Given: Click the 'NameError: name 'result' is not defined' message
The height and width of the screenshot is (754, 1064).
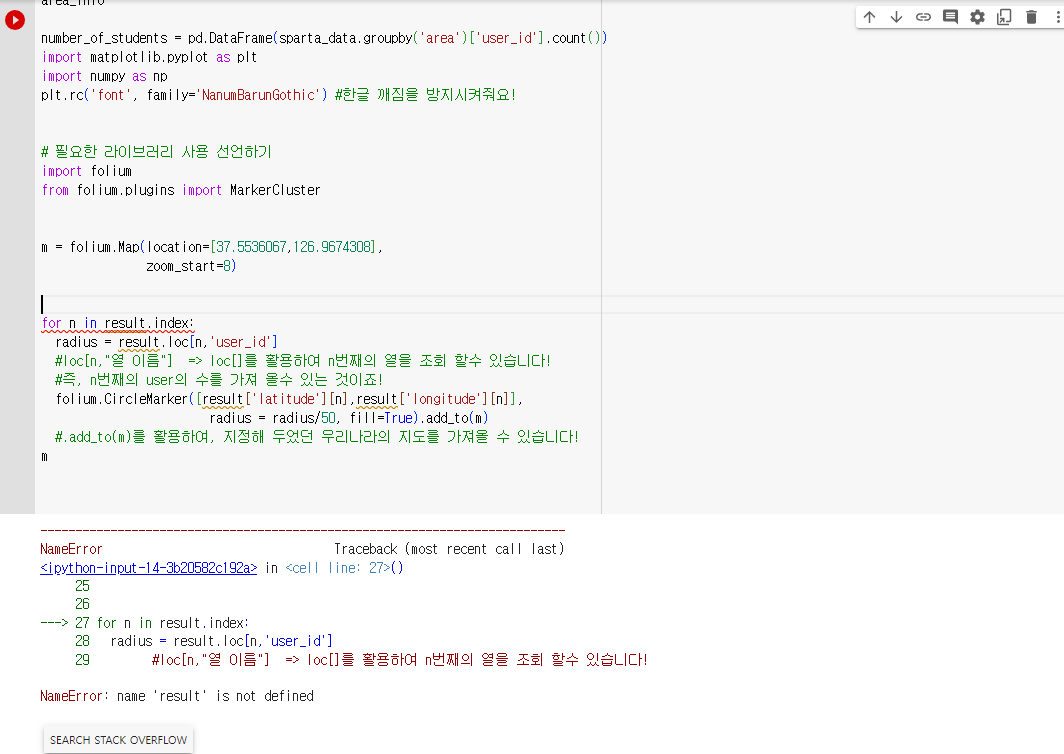Looking at the screenshot, I should point(177,696).
